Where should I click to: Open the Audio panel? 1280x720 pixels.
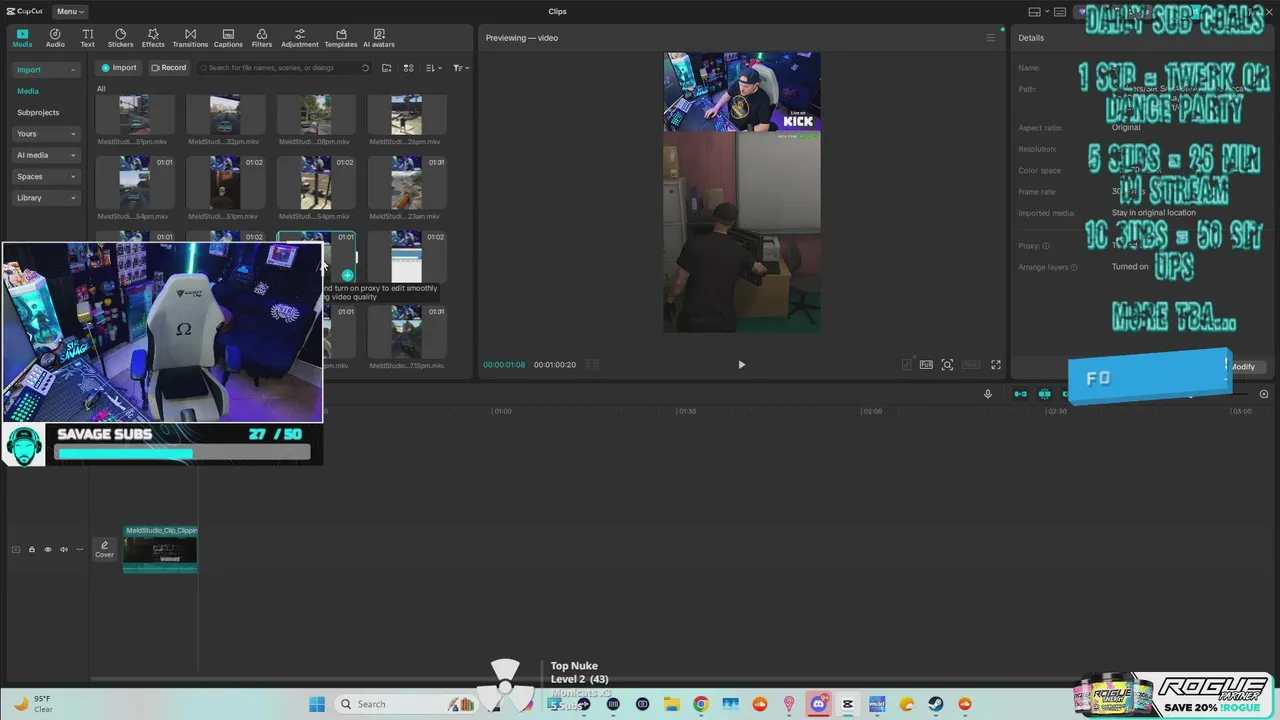pos(55,38)
